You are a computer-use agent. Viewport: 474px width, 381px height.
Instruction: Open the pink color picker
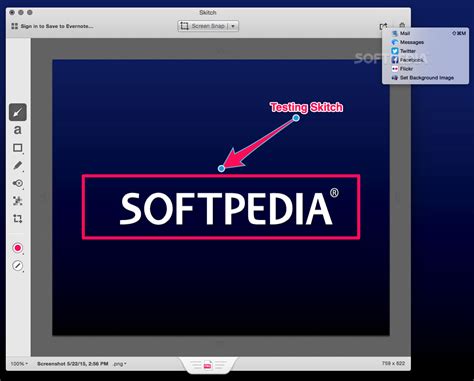coord(18,248)
